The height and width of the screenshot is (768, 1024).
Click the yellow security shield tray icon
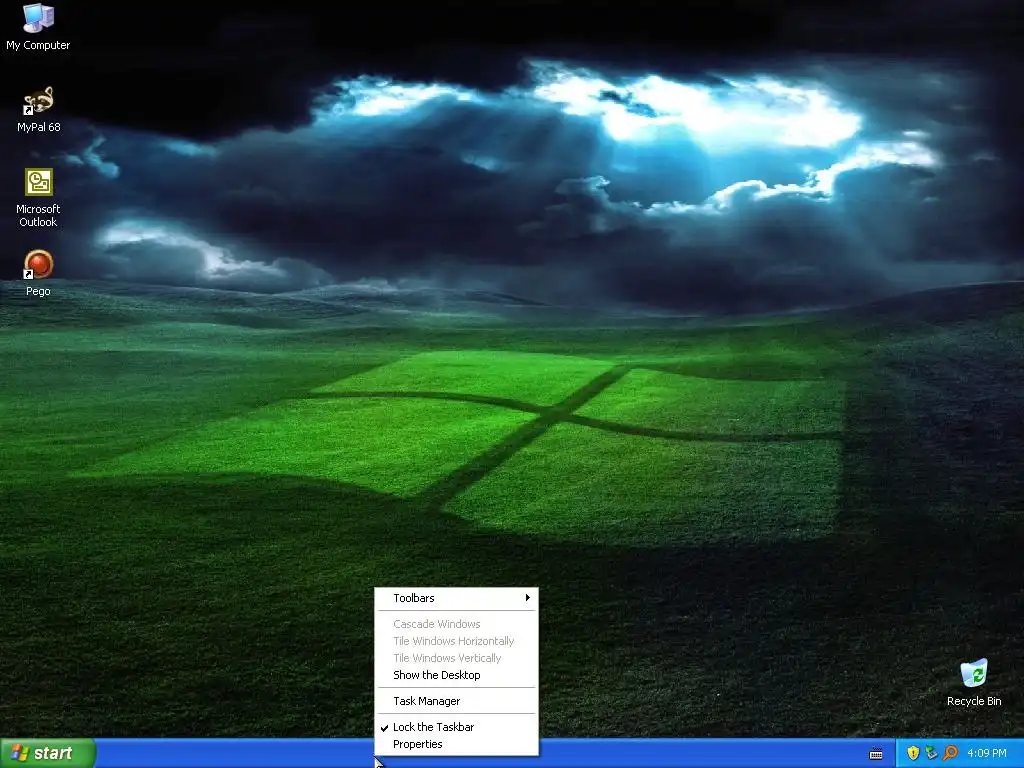[x=913, y=753]
